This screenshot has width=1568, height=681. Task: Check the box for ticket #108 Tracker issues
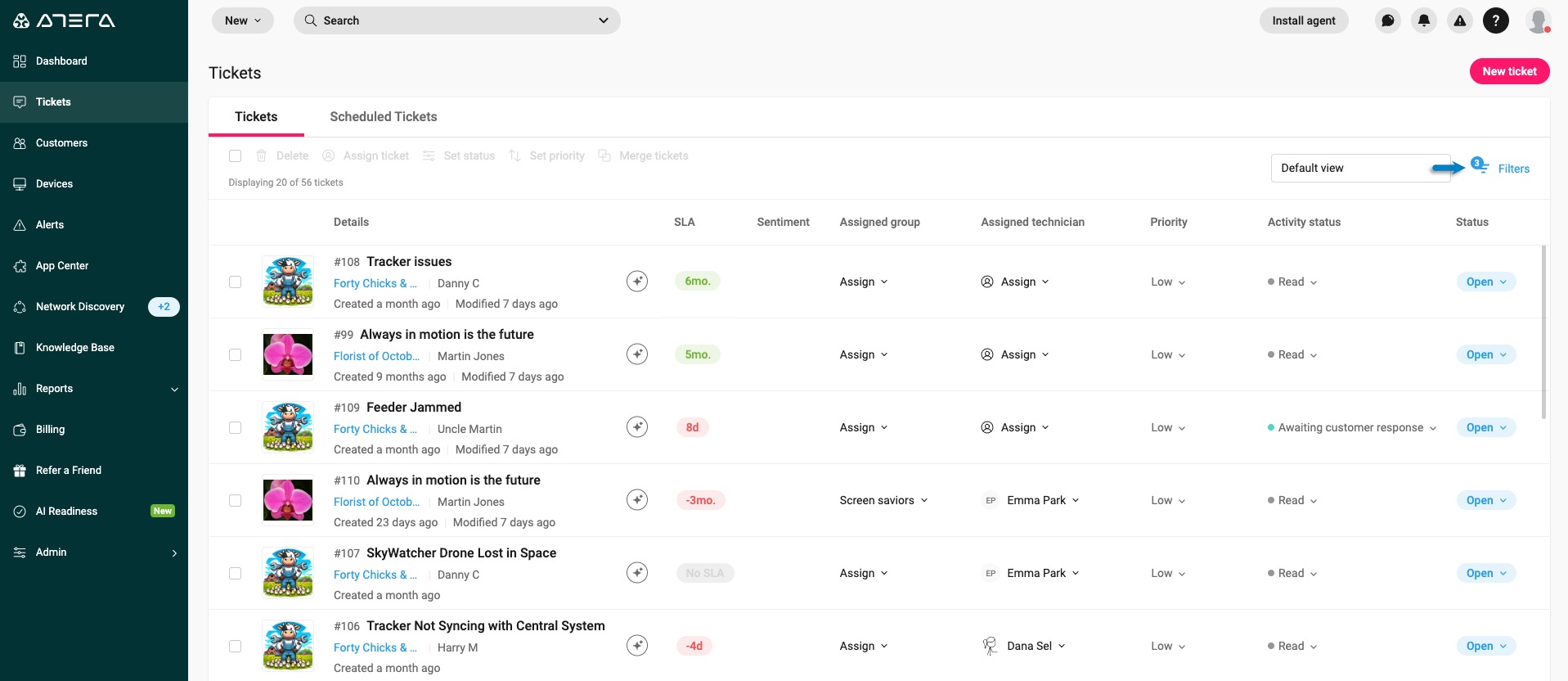[236, 282]
